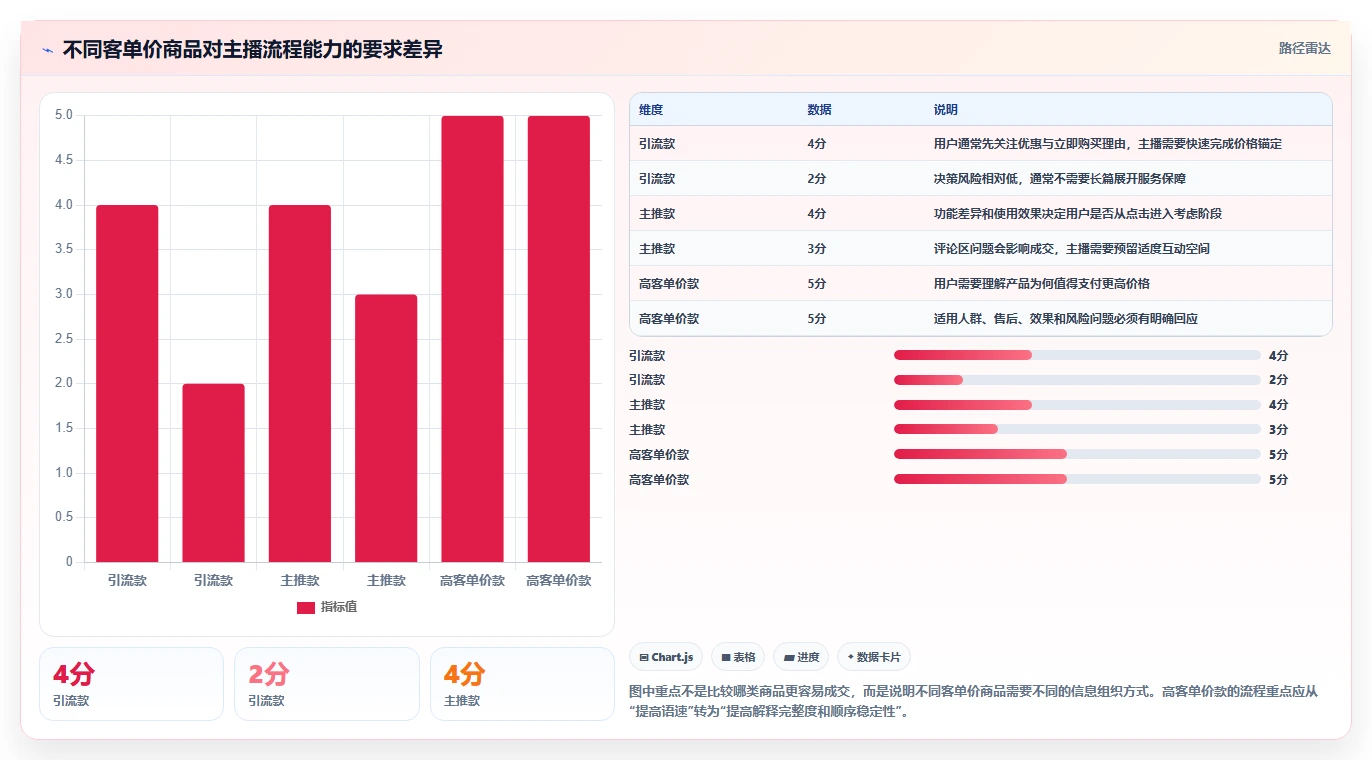Viewport: 1372px width, 760px height.
Task: Click the 引流款 4分 progress bar
Action: click(1077, 355)
